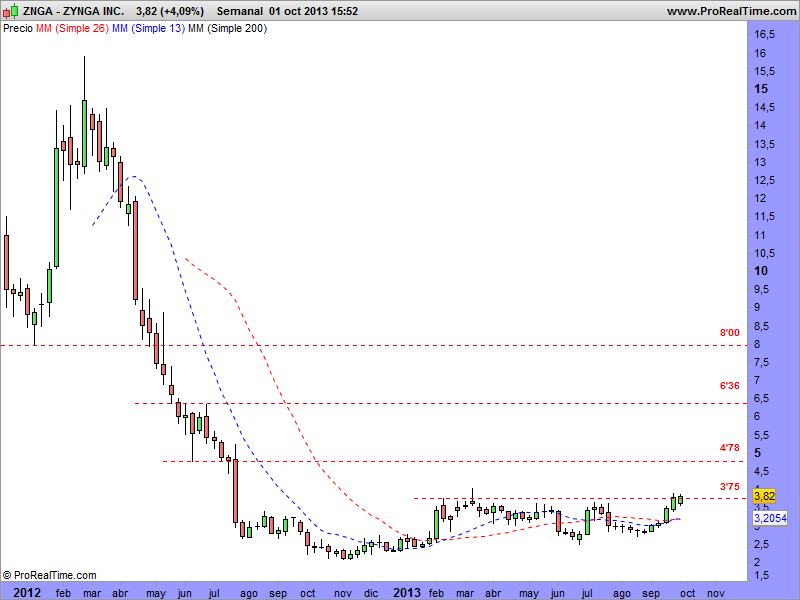The width and height of the screenshot is (800, 600).
Task: Select the MM (Simple 13) legend entry
Action: tap(148, 29)
